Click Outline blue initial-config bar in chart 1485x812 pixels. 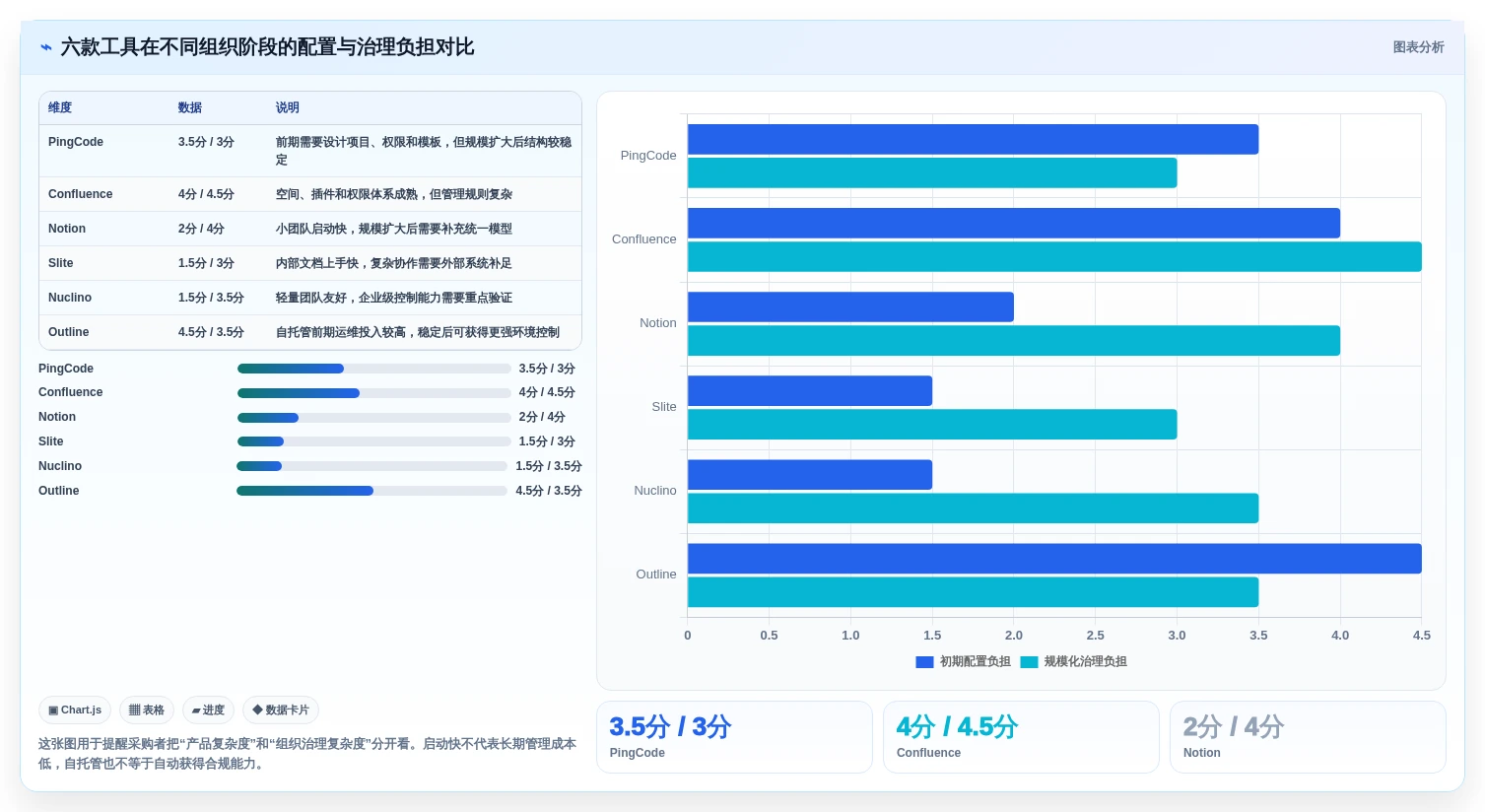pos(1054,558)
